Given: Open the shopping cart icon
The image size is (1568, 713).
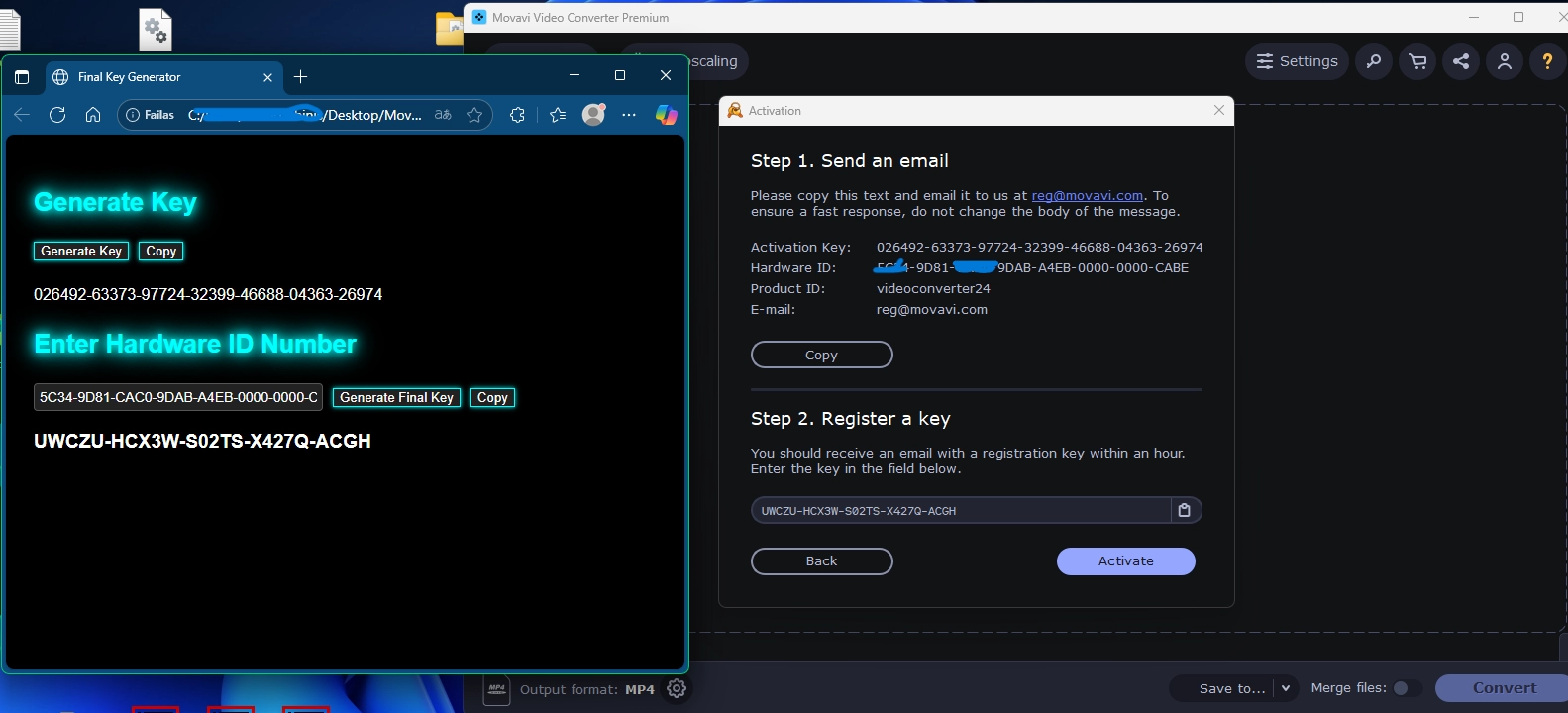Looking at the screenshot, I should [1417, 61].
